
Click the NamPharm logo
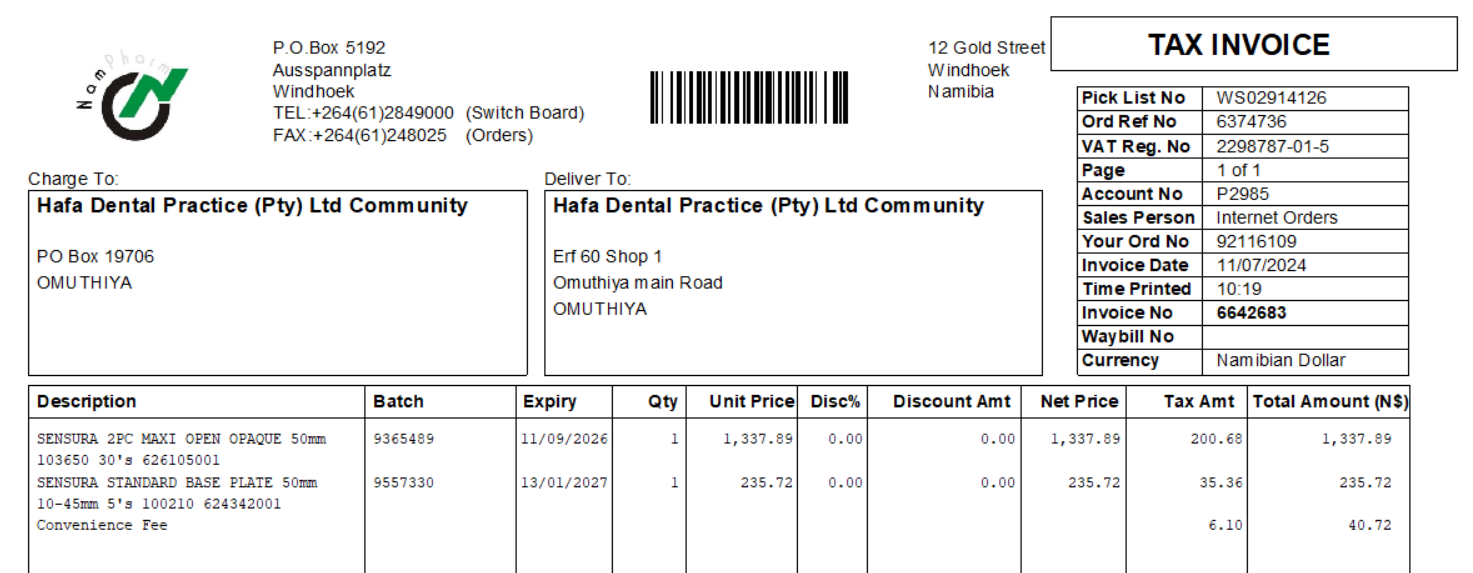coord(131,91)
